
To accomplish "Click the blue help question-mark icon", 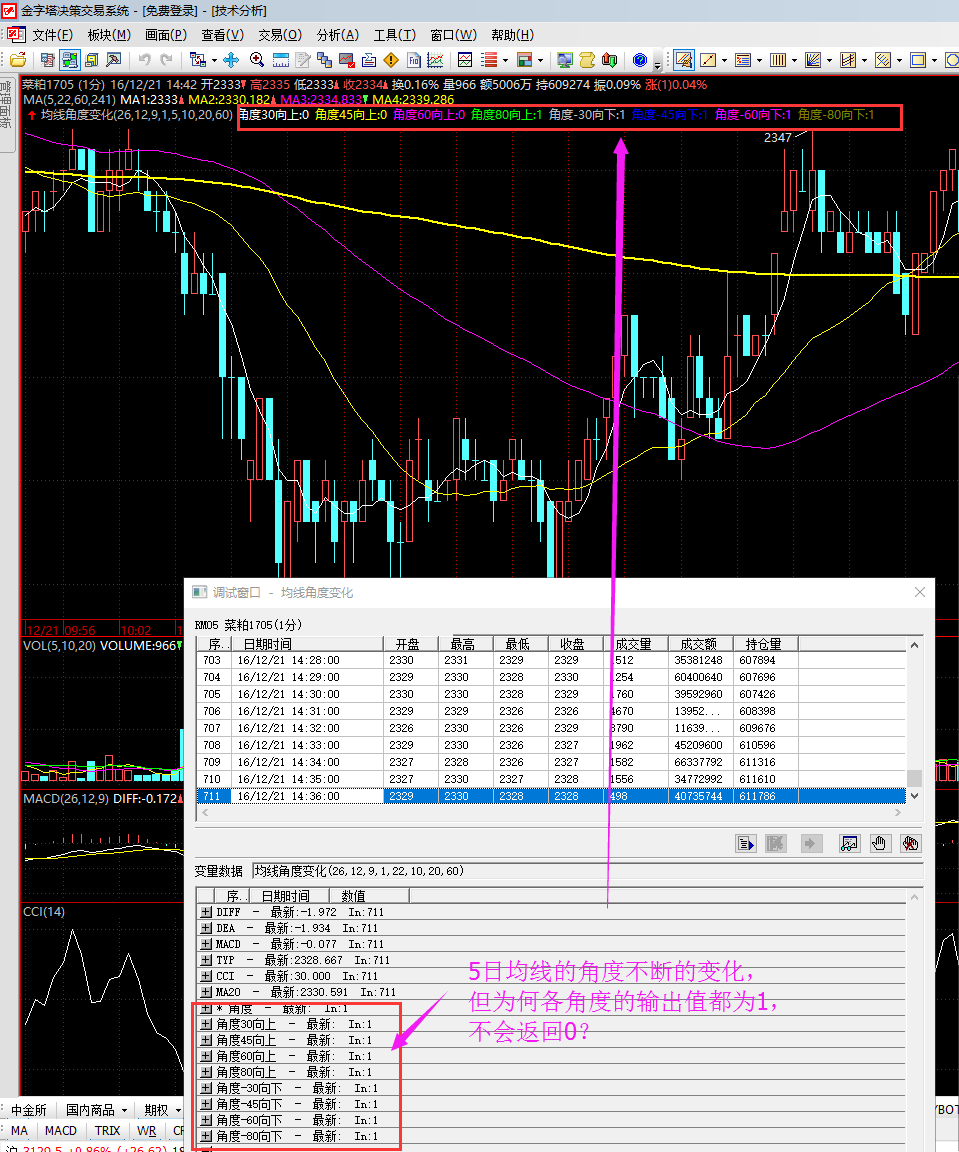I will (639, 60).
